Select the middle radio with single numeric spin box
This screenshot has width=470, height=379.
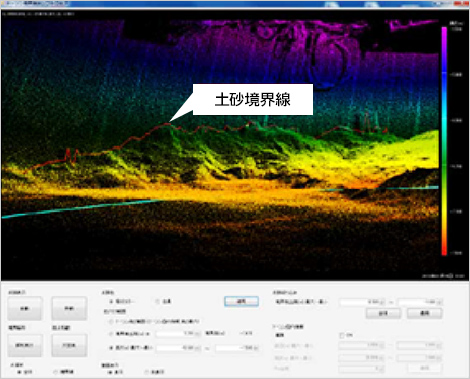[111, 334]
